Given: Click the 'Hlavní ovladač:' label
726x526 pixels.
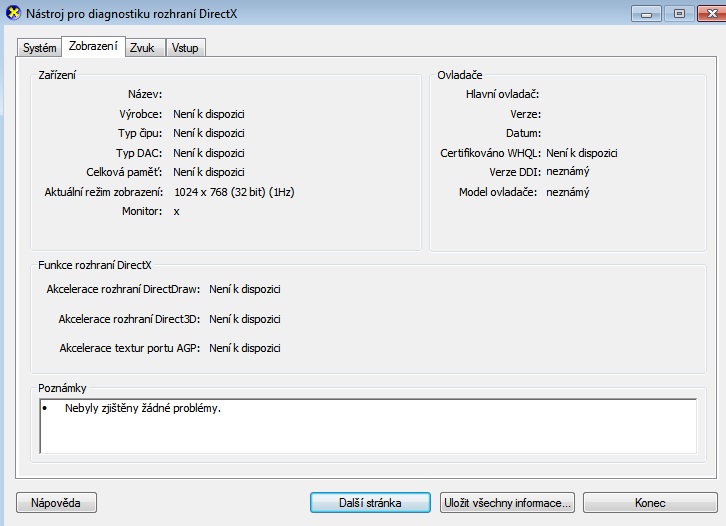Looking at the screenshot, I should [502, 94].
